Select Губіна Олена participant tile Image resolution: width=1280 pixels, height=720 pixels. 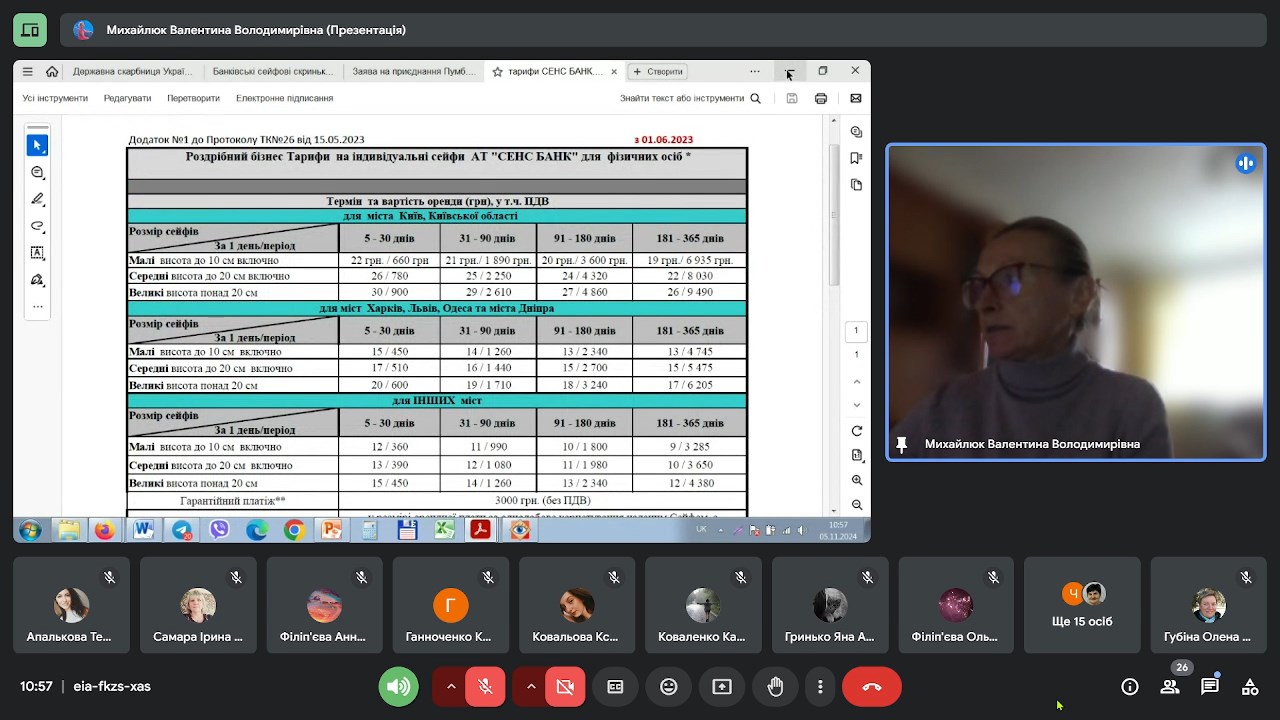pos(1208,606)
